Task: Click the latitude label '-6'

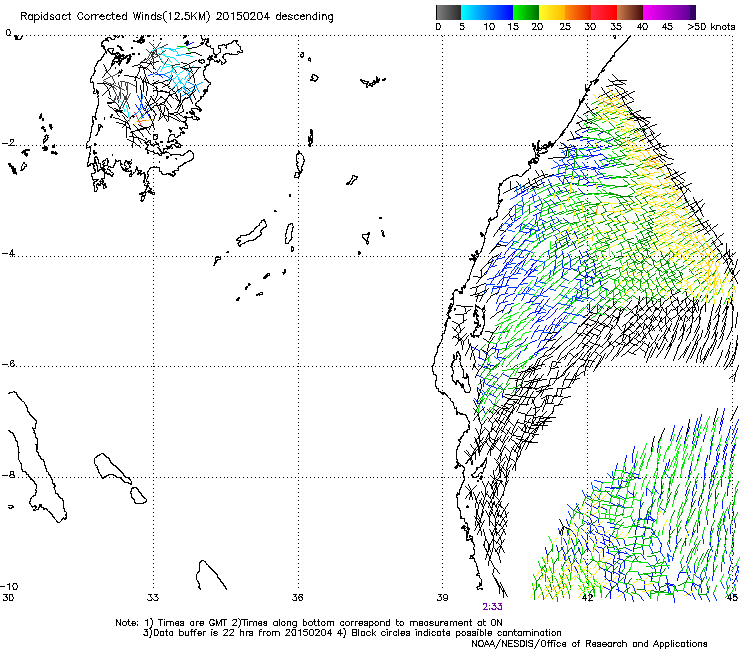Action: [8, 364]
